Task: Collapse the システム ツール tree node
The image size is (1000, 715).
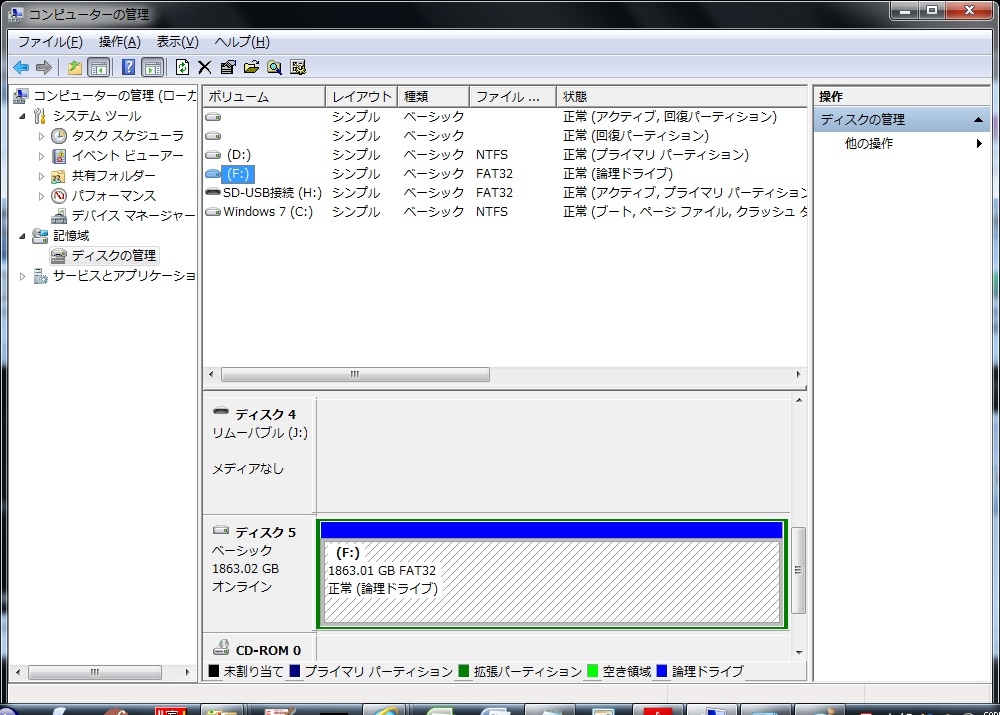Action: point(23,116)
